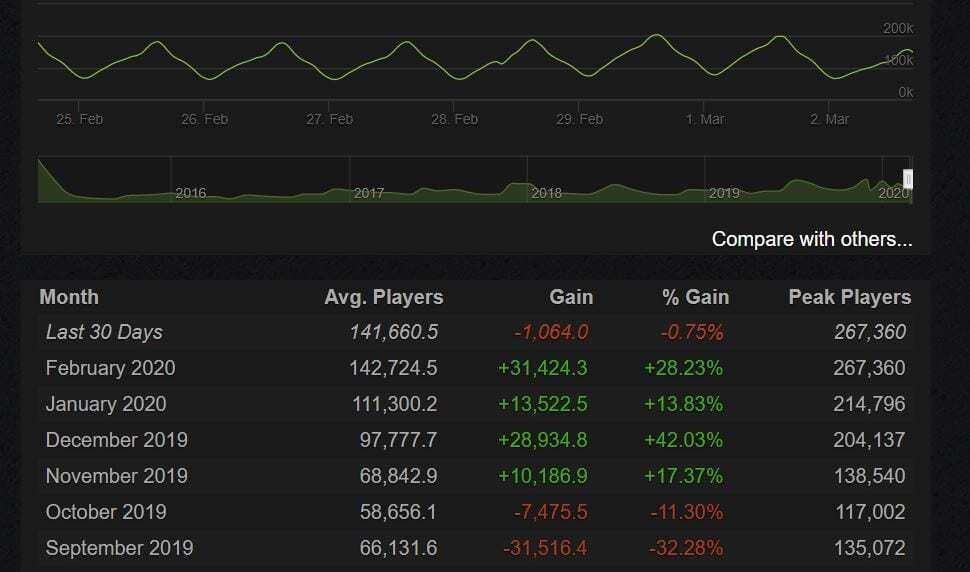Click the Gain column header

[570, 297]
